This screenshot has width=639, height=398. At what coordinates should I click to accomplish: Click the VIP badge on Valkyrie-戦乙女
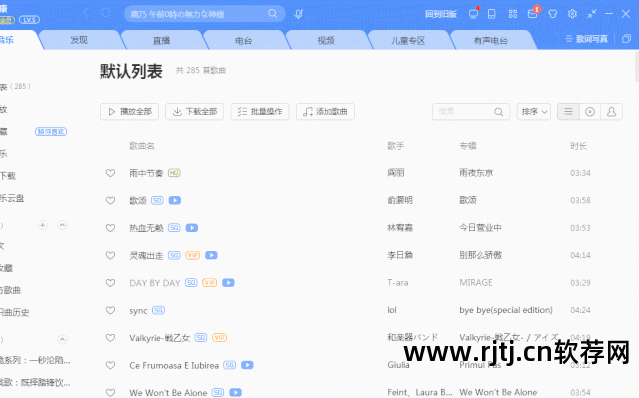(219, 337)
